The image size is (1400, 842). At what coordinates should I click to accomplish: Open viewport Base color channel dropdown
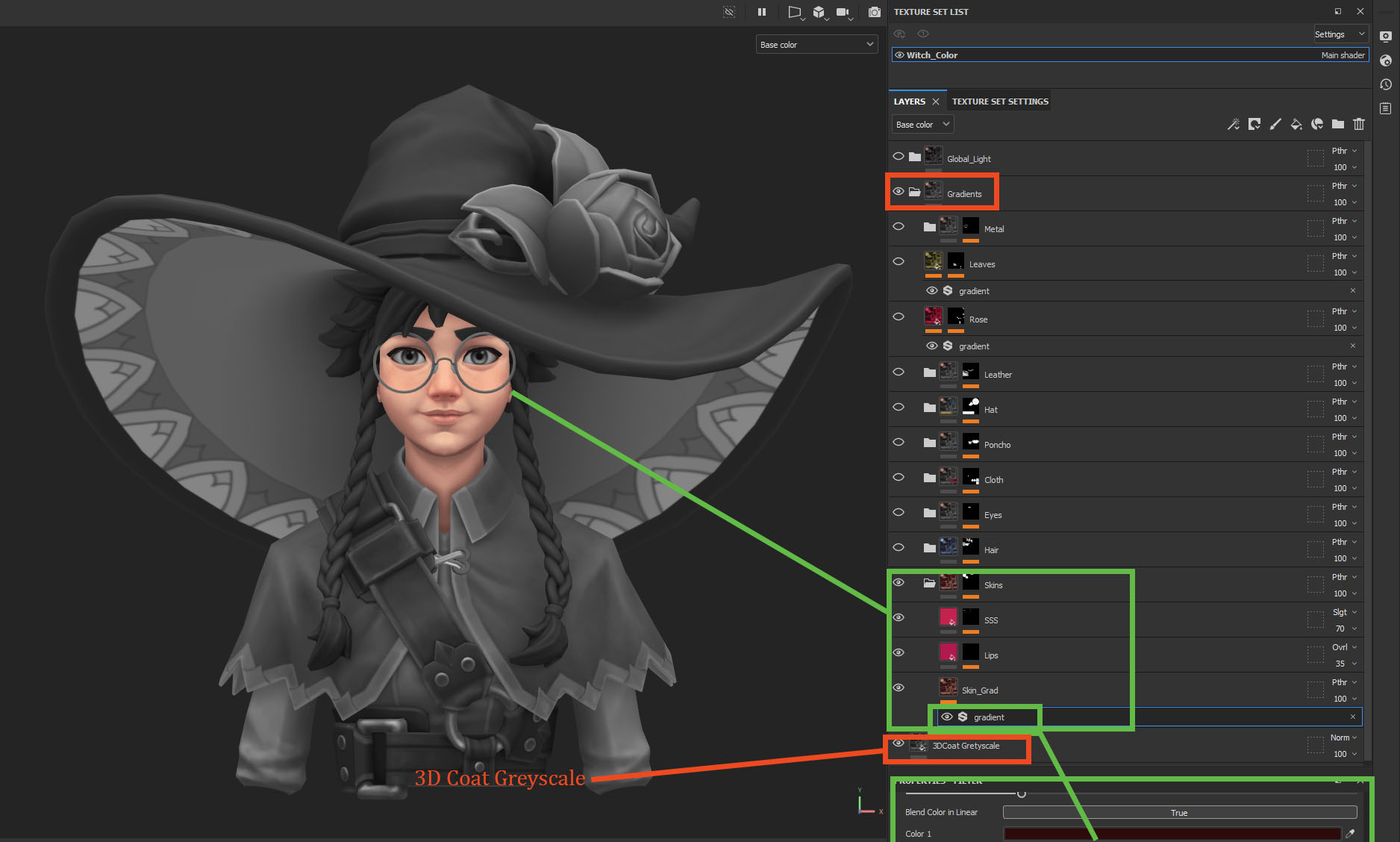(x=816, y=45)
